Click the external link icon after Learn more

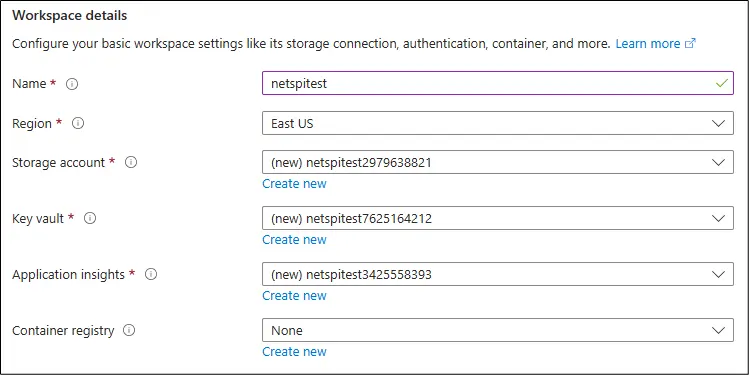coord(690,43)
